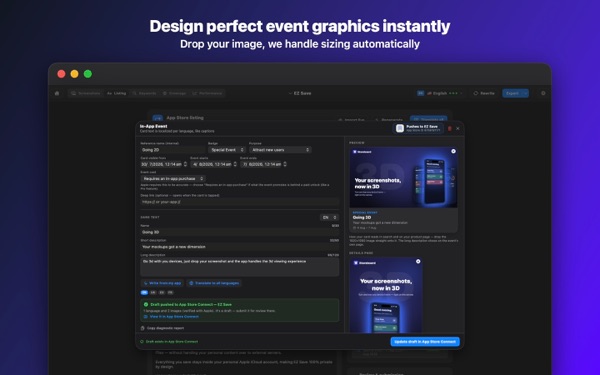Open the Event cost dropdown

pos(173,179)
